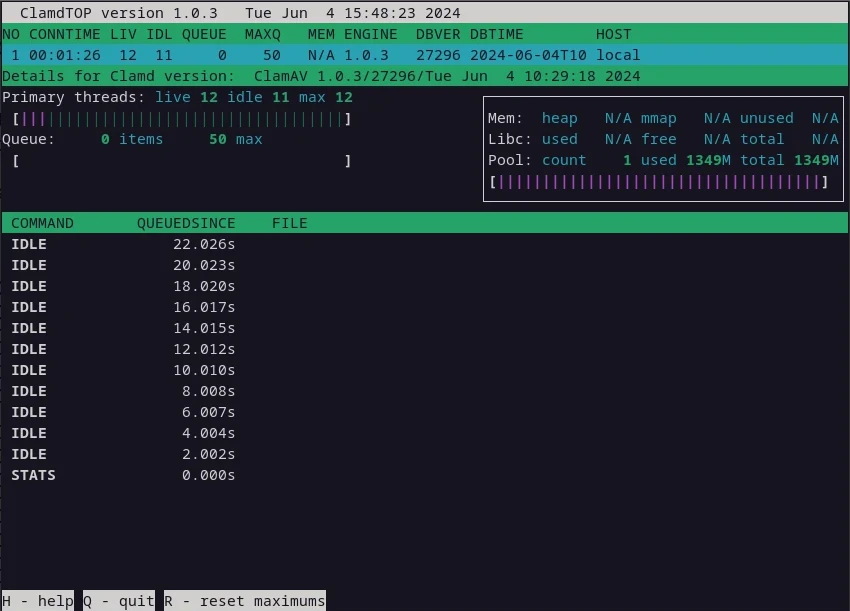Click the ClamdTOP version title text
This screenshot has width=850, height=611.
(118, 11)
